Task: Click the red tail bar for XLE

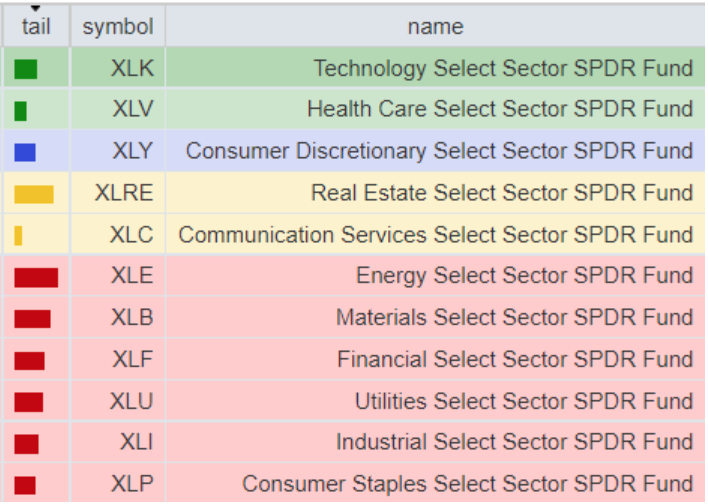Action: tap(36, 277)
